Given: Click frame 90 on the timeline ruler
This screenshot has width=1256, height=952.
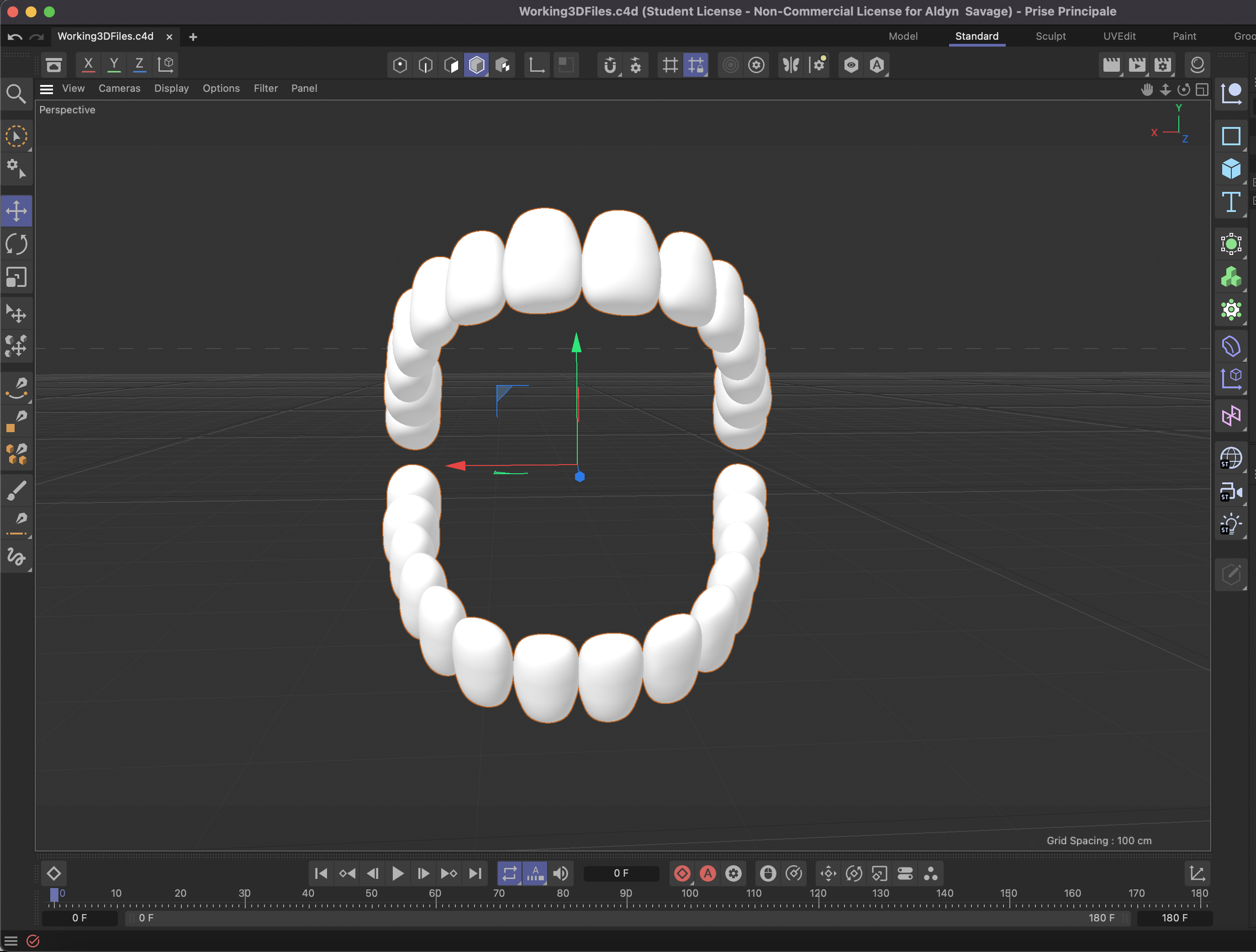Looking at the screenshot, I should 626,894.
